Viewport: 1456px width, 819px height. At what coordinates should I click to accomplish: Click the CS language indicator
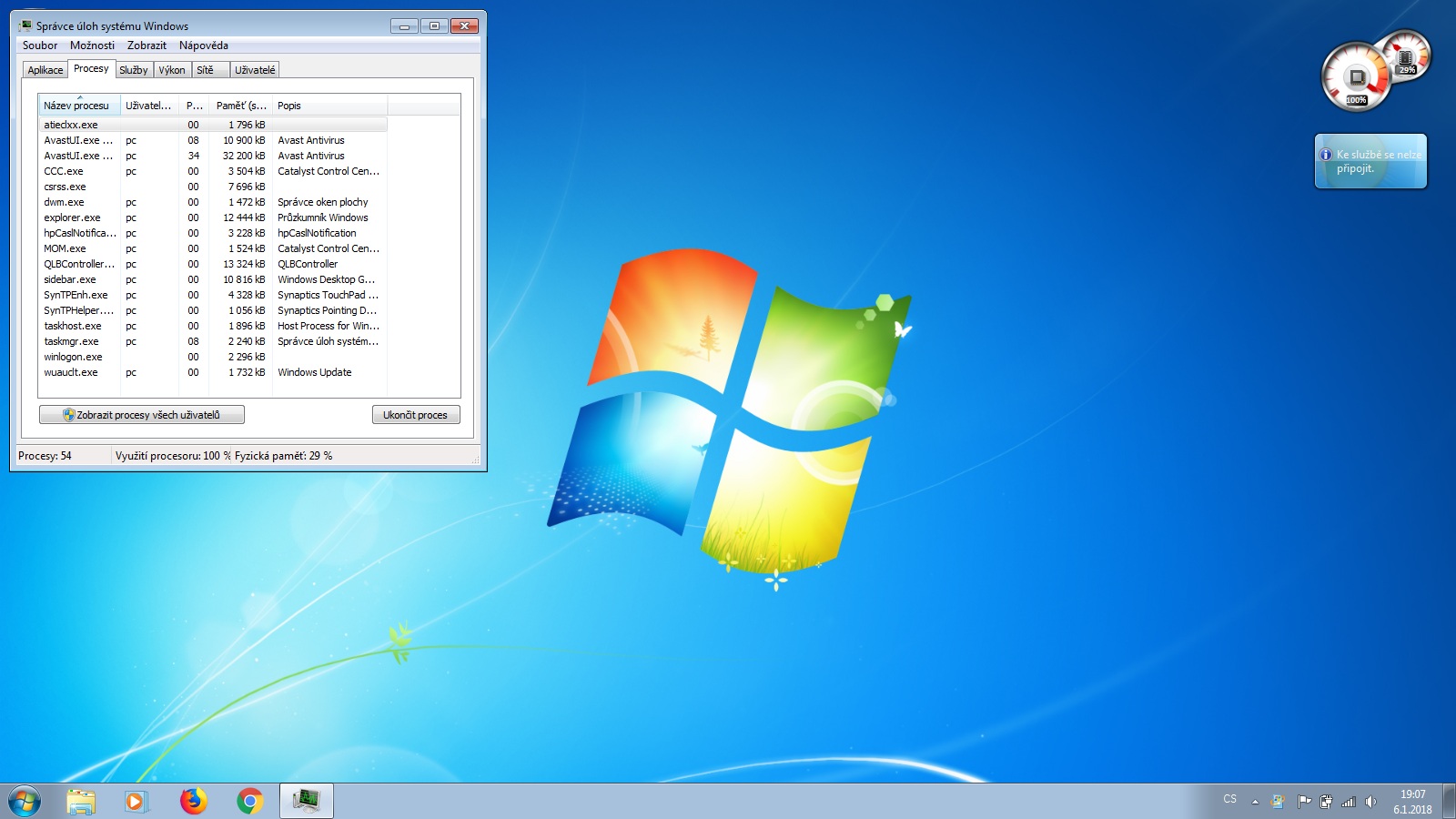pyautogui.click(x=1230, y=799)
